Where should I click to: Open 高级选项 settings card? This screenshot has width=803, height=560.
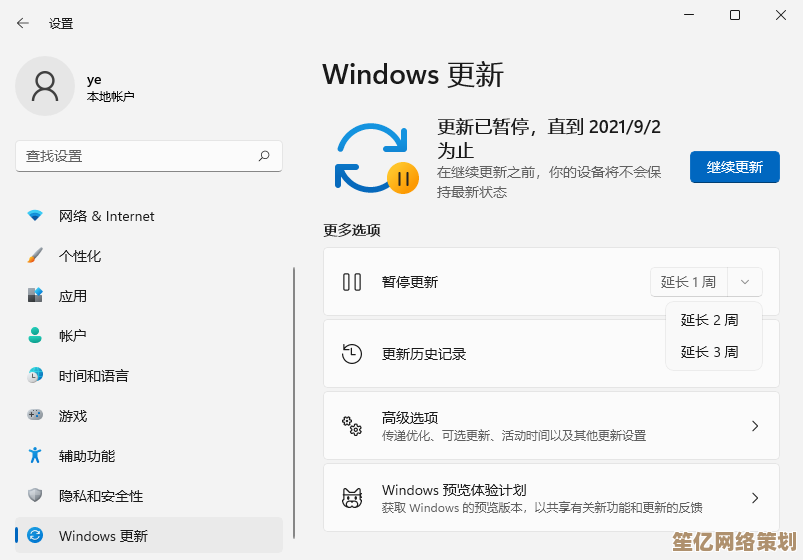[551, 426]
